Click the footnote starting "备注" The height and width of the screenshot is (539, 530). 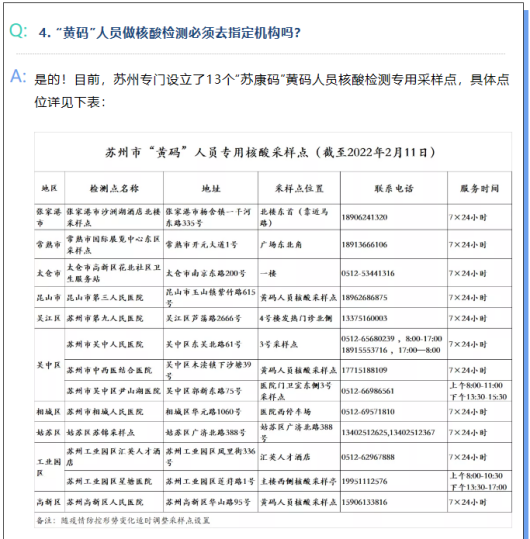(x=123, y=520)
